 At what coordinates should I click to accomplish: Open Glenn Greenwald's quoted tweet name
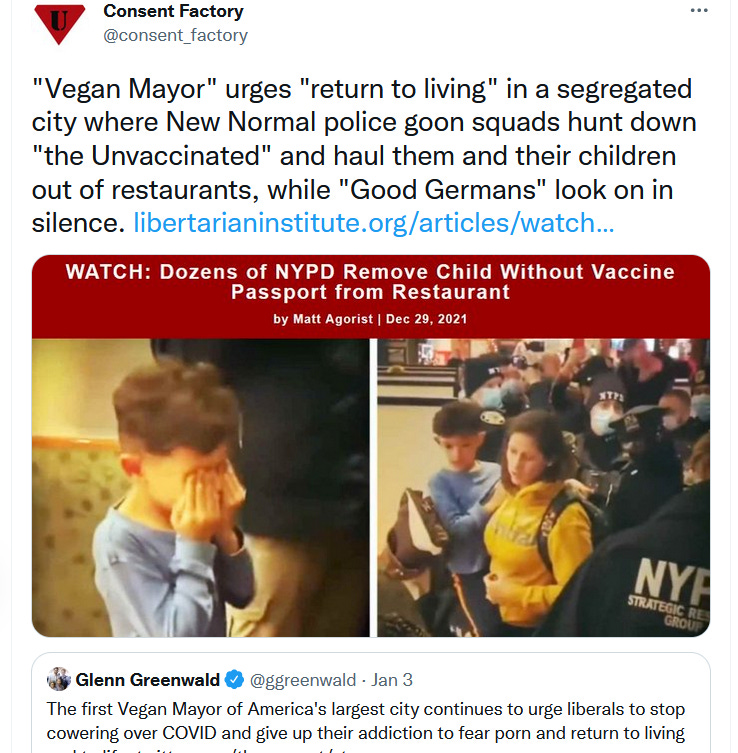coord(147,680)
